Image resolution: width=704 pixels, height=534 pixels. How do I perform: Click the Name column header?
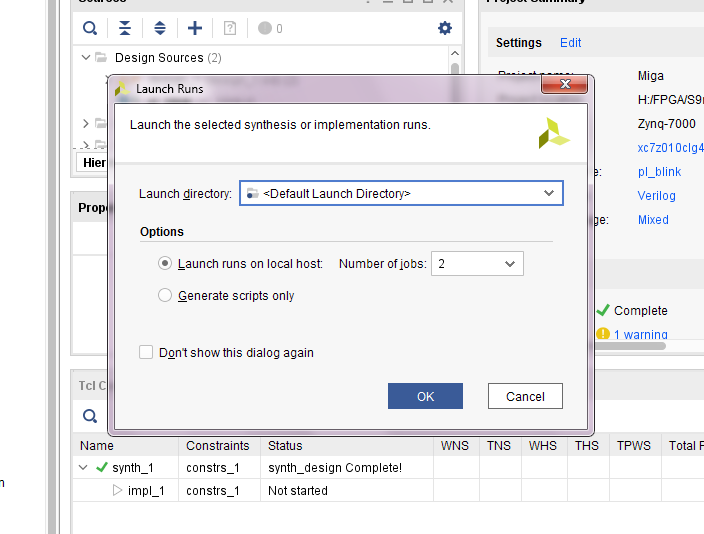(x=97, y=446)
